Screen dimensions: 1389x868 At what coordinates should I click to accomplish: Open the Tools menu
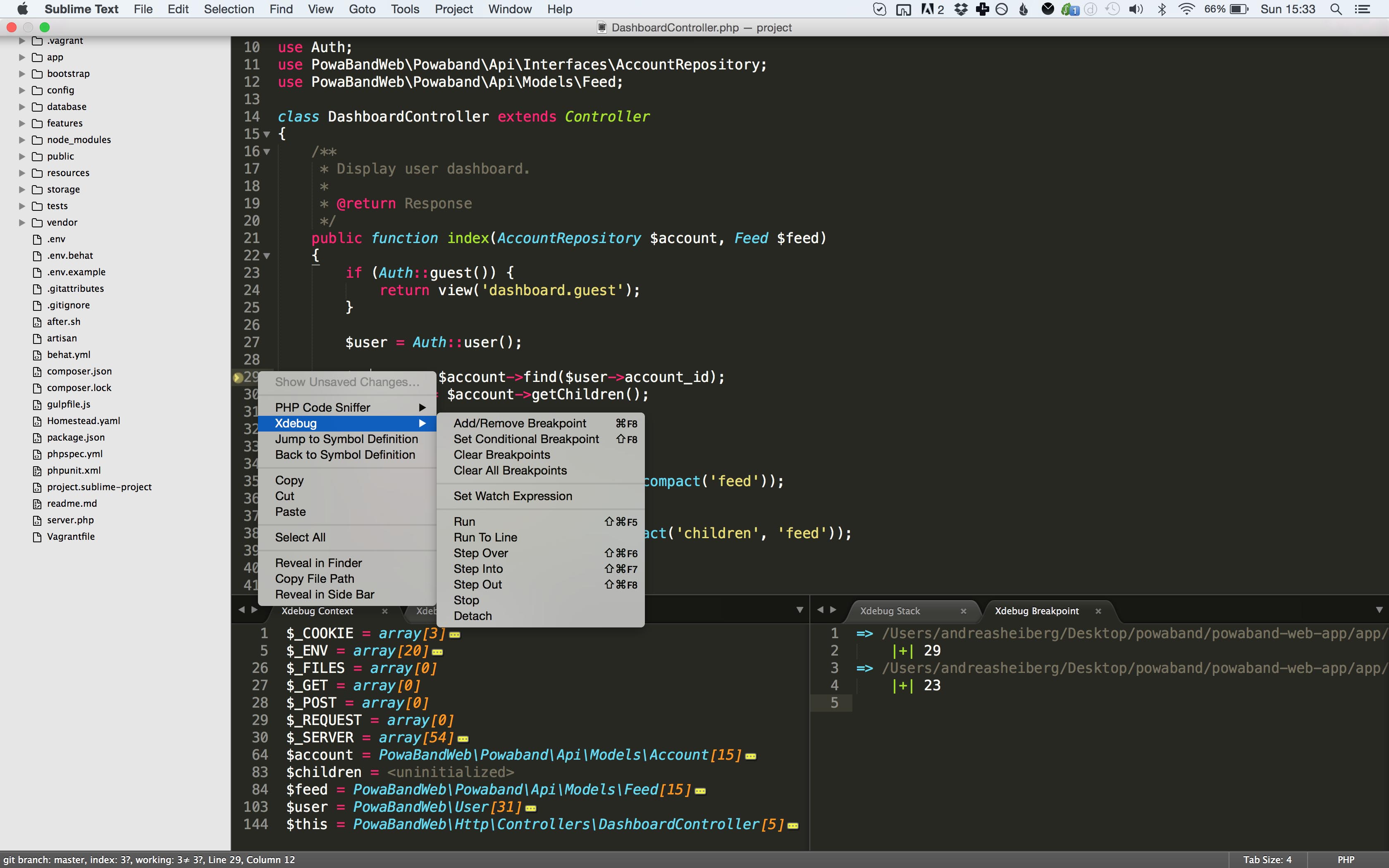click(x=405, y=9)
